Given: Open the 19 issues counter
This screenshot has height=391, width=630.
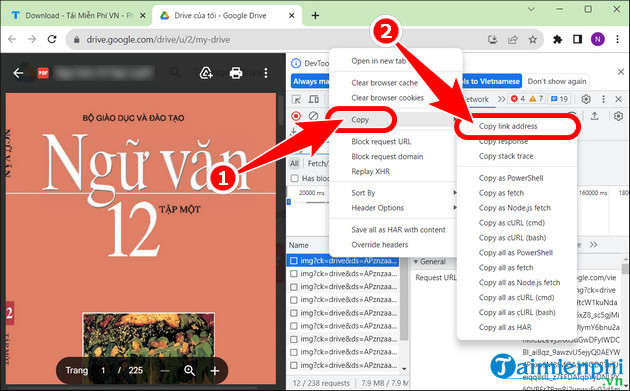Looking at the screenshot, I should click(559, 99).
